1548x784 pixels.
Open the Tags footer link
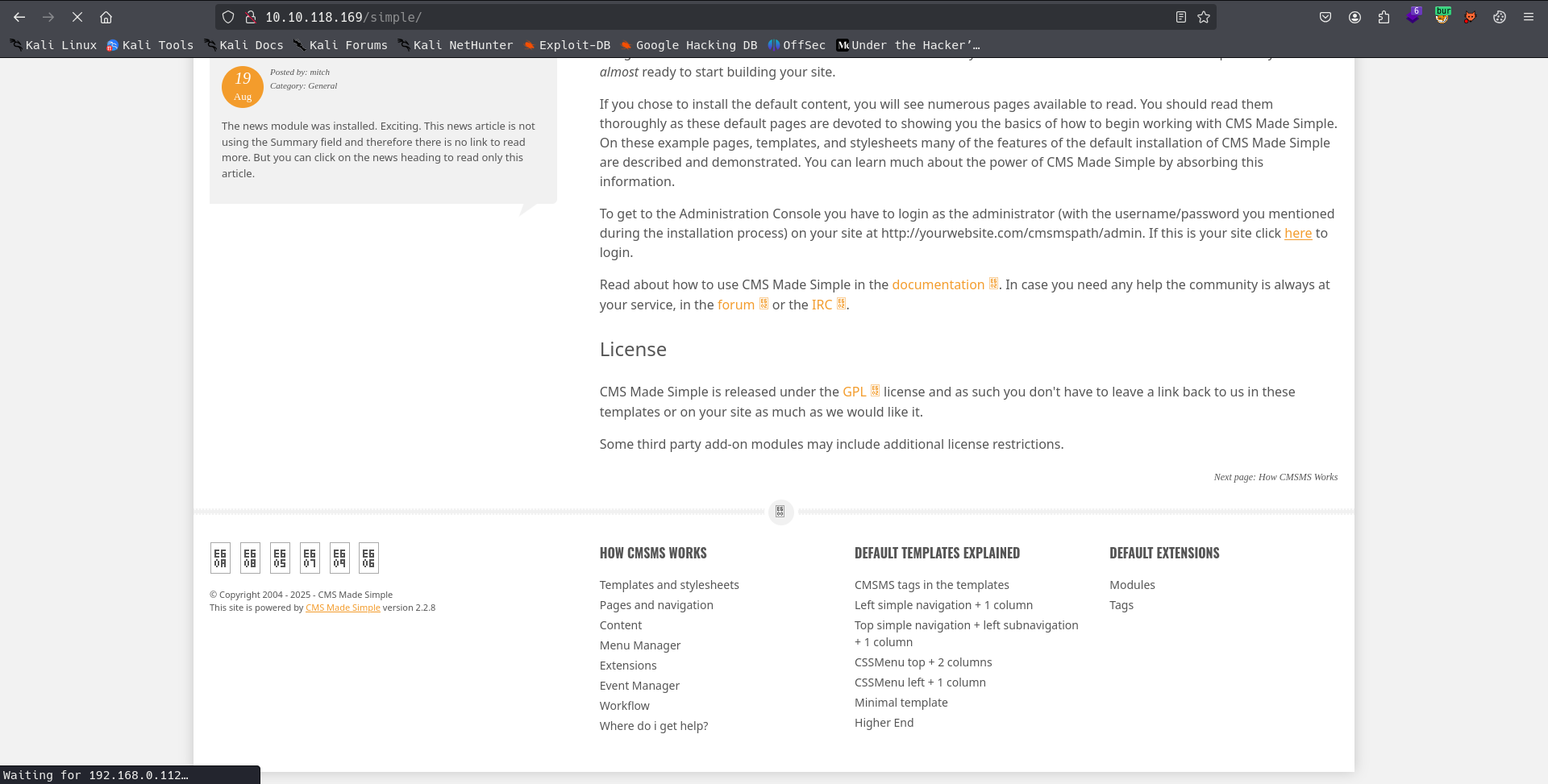(x=1121, y=605)
